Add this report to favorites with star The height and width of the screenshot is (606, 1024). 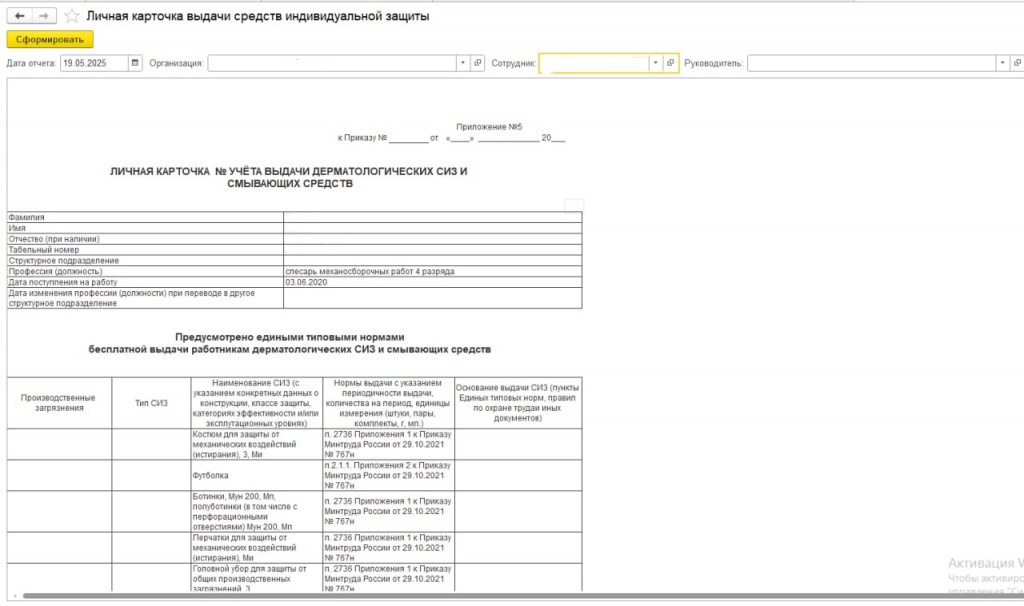(72, 16)
